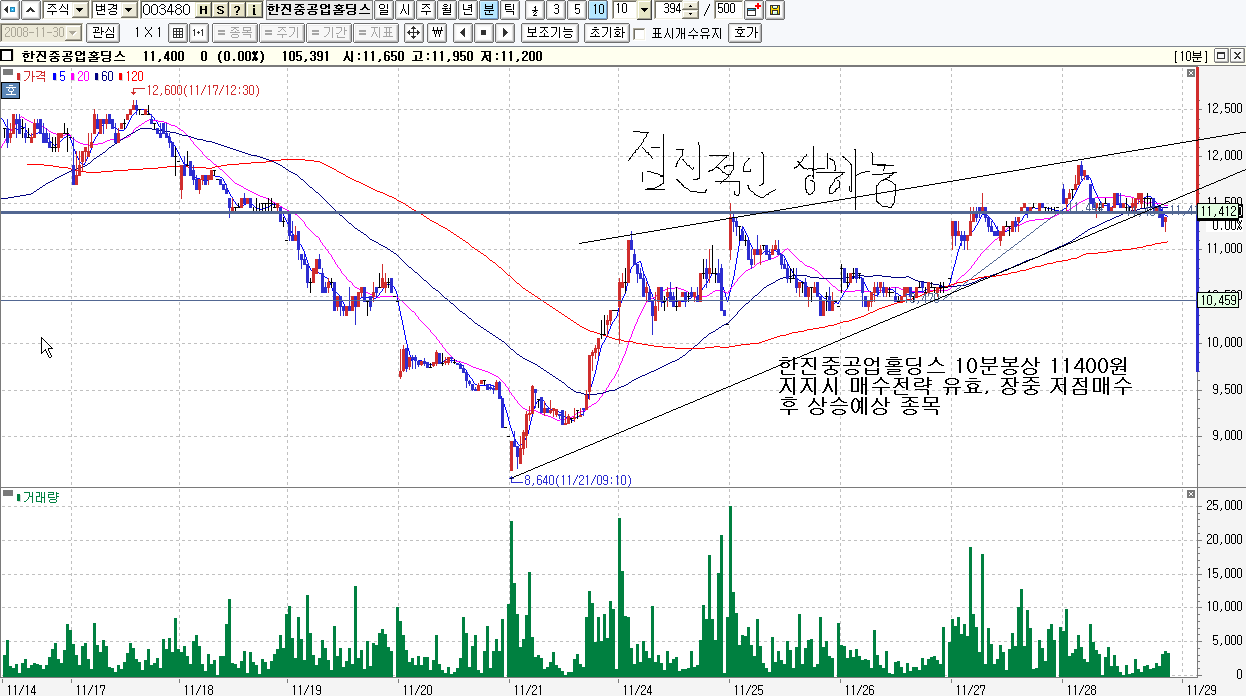Click the blue '호' icon on chart
Viewport: 1246px width, 696px height.
click(10, 90)
